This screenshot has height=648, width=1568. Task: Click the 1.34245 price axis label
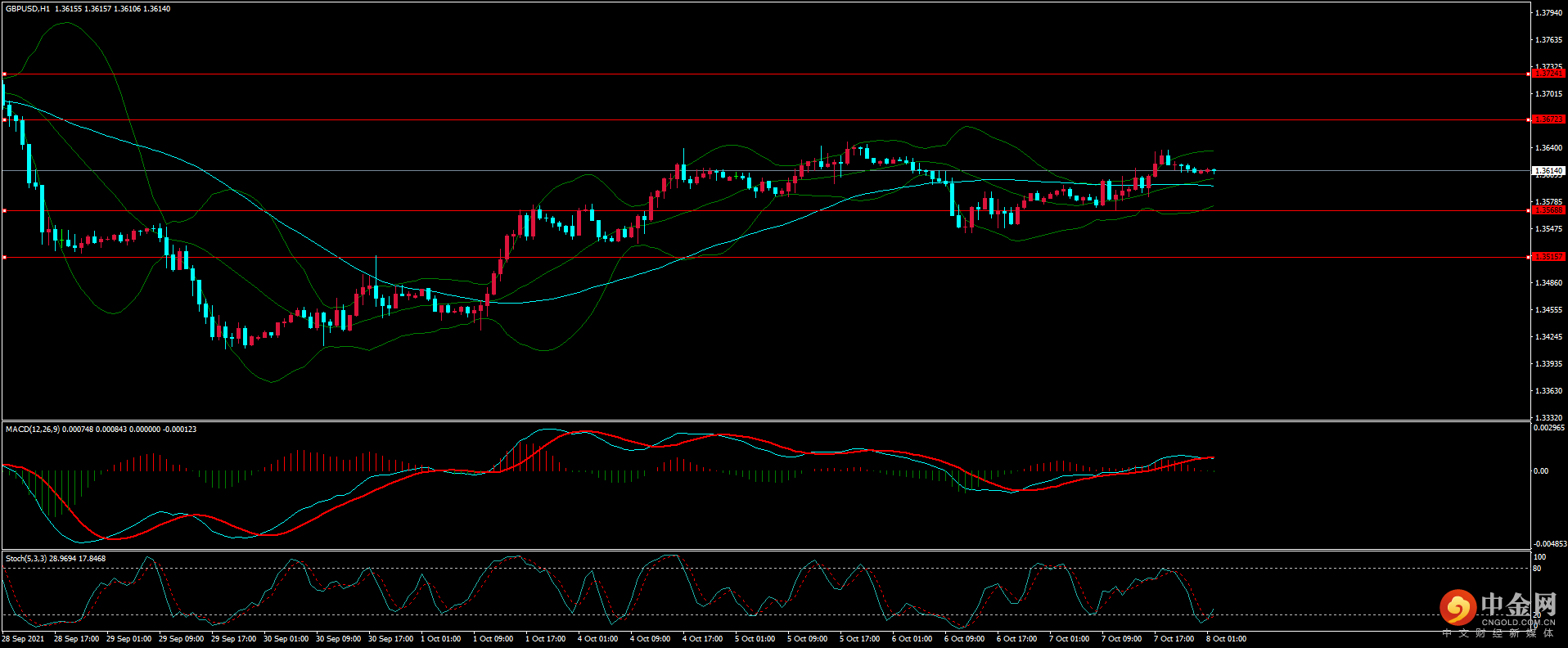(x=1548, y=337)
